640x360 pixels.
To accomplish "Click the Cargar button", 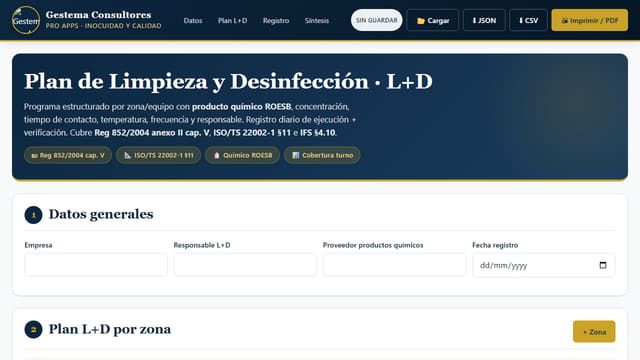I will (x=433, y=20).
